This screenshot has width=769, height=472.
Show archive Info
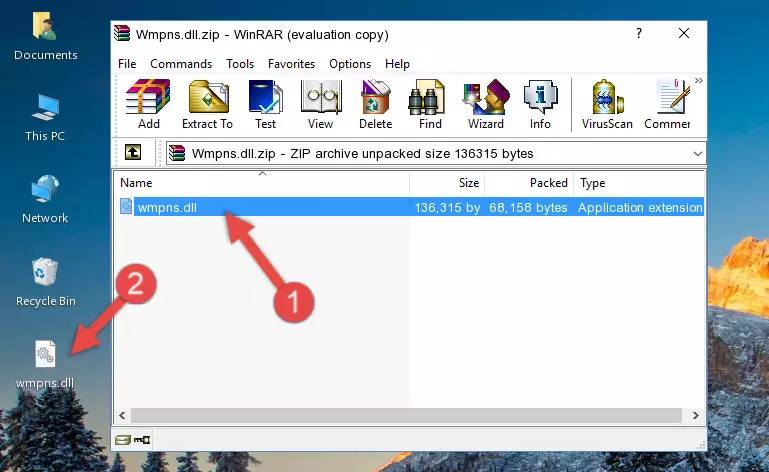coord(540,104)
